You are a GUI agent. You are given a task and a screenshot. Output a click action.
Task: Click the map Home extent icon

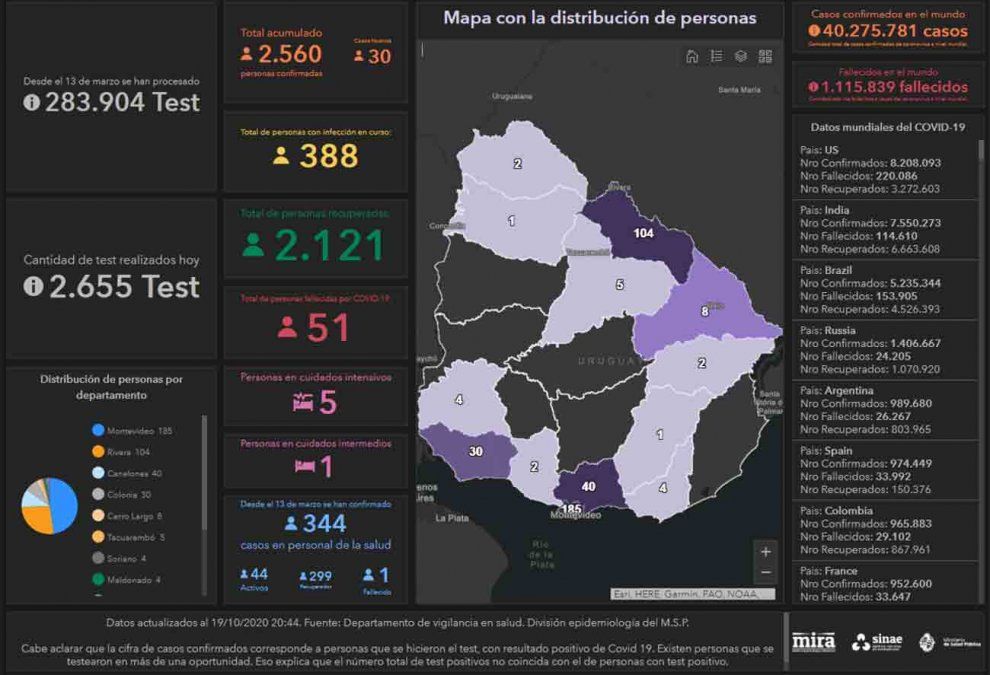click(692, 57)
